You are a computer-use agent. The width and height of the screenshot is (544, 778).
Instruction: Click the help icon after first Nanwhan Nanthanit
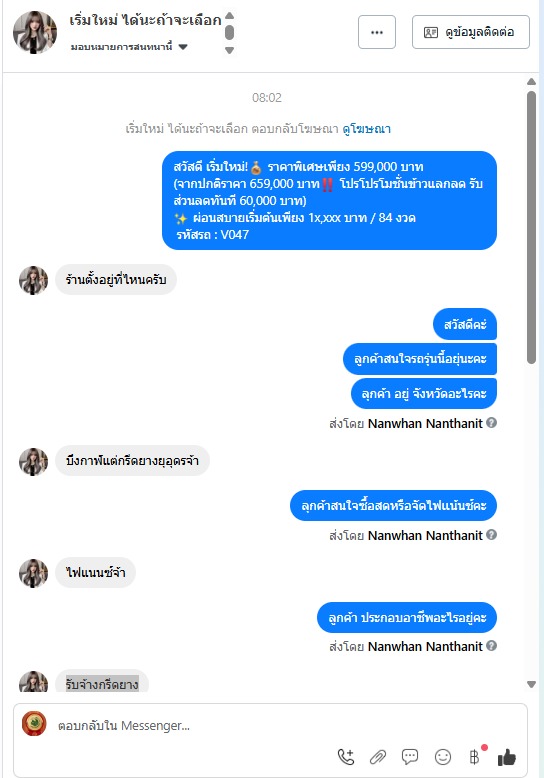[x=491, y=423]
